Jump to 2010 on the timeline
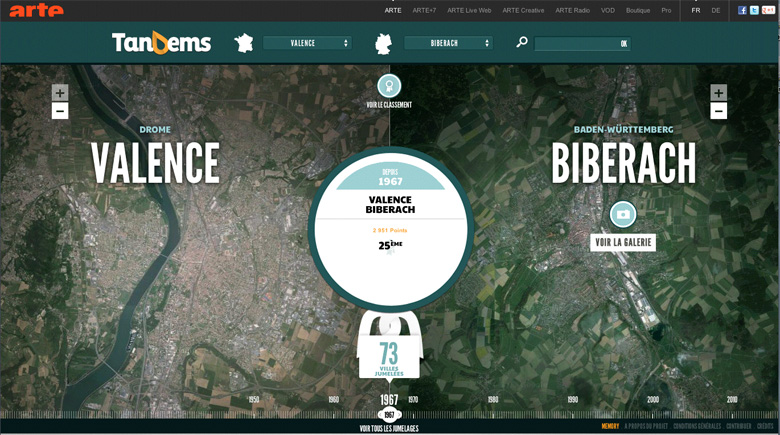 [x=732, y=399]
